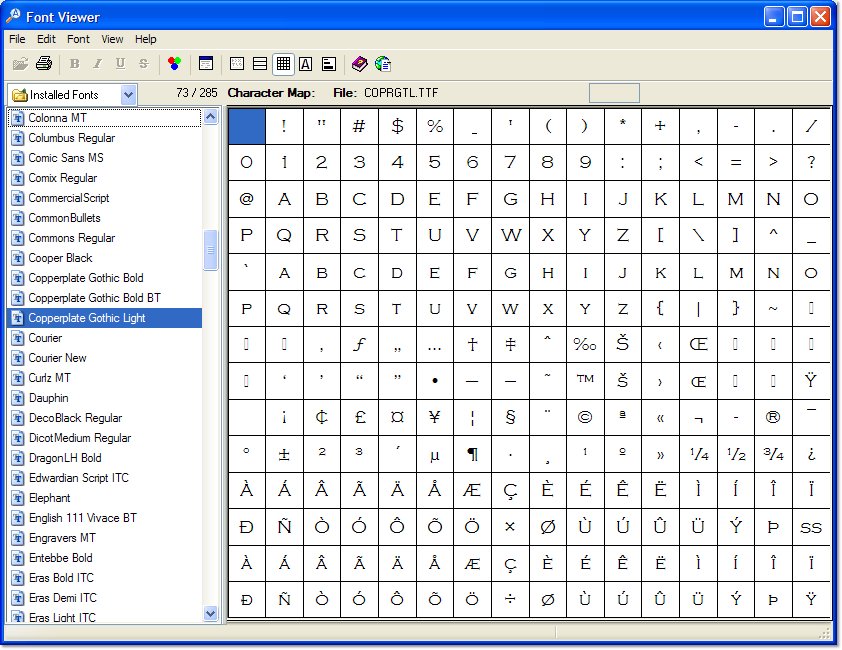Switch to single character 'A' view

click(306, 63)
